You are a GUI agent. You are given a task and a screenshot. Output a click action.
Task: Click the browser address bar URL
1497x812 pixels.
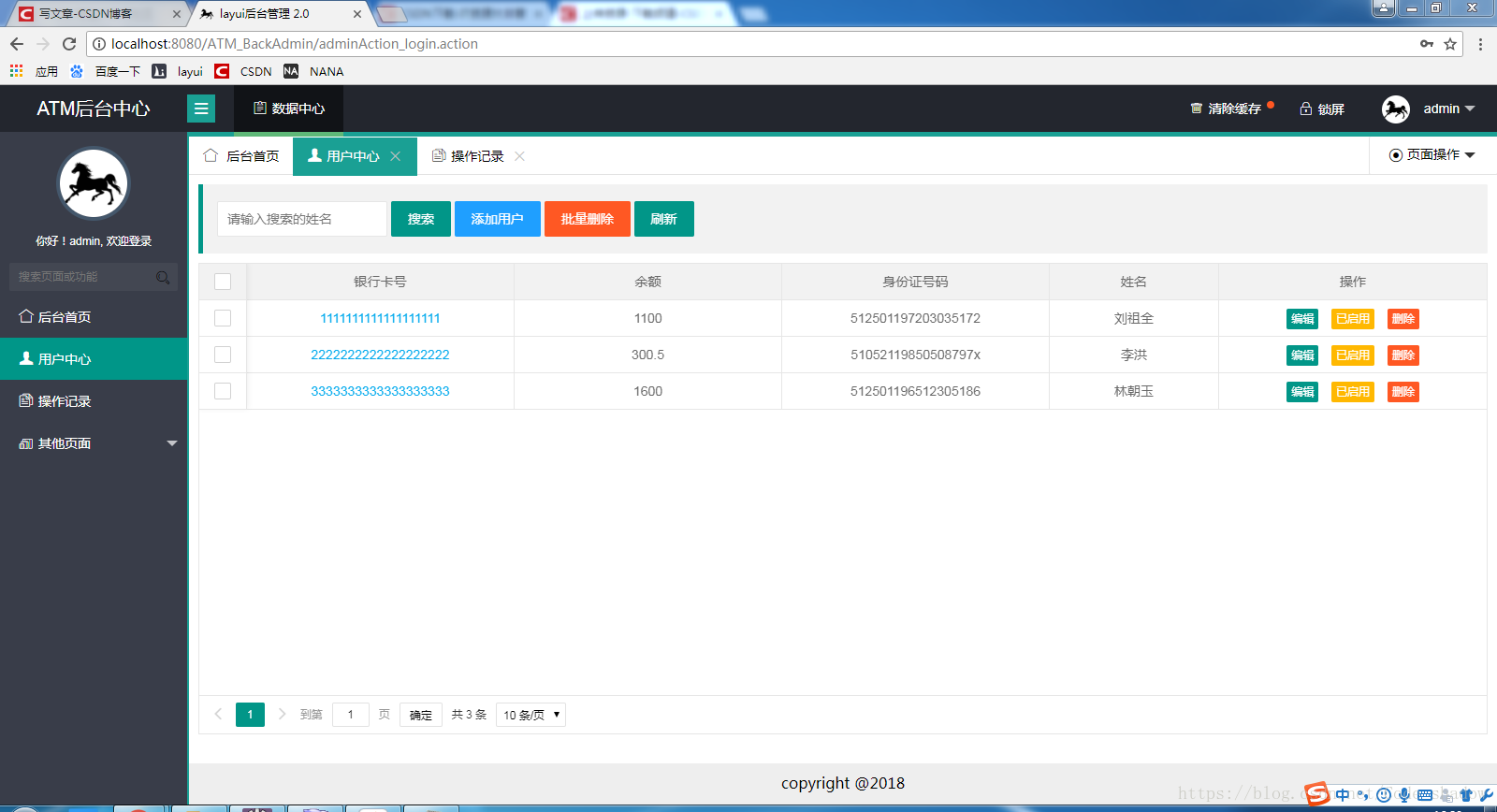[294, 44]
